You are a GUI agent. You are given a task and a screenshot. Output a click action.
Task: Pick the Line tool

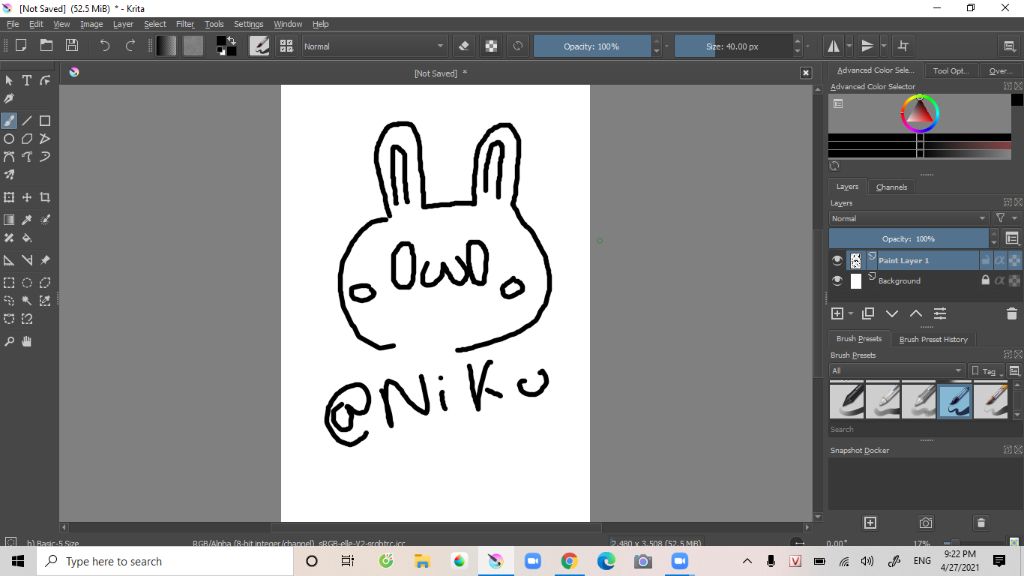[27, 121]
